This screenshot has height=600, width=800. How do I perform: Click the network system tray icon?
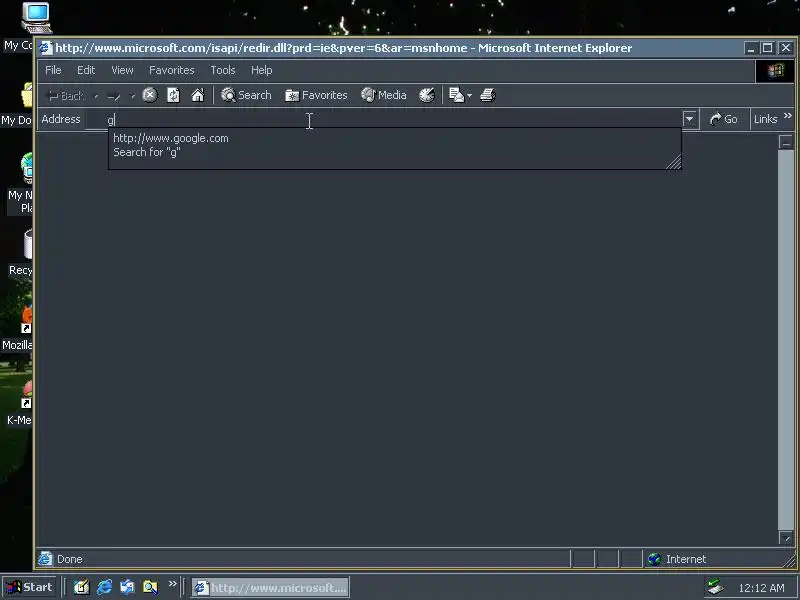tap(715, 587)
